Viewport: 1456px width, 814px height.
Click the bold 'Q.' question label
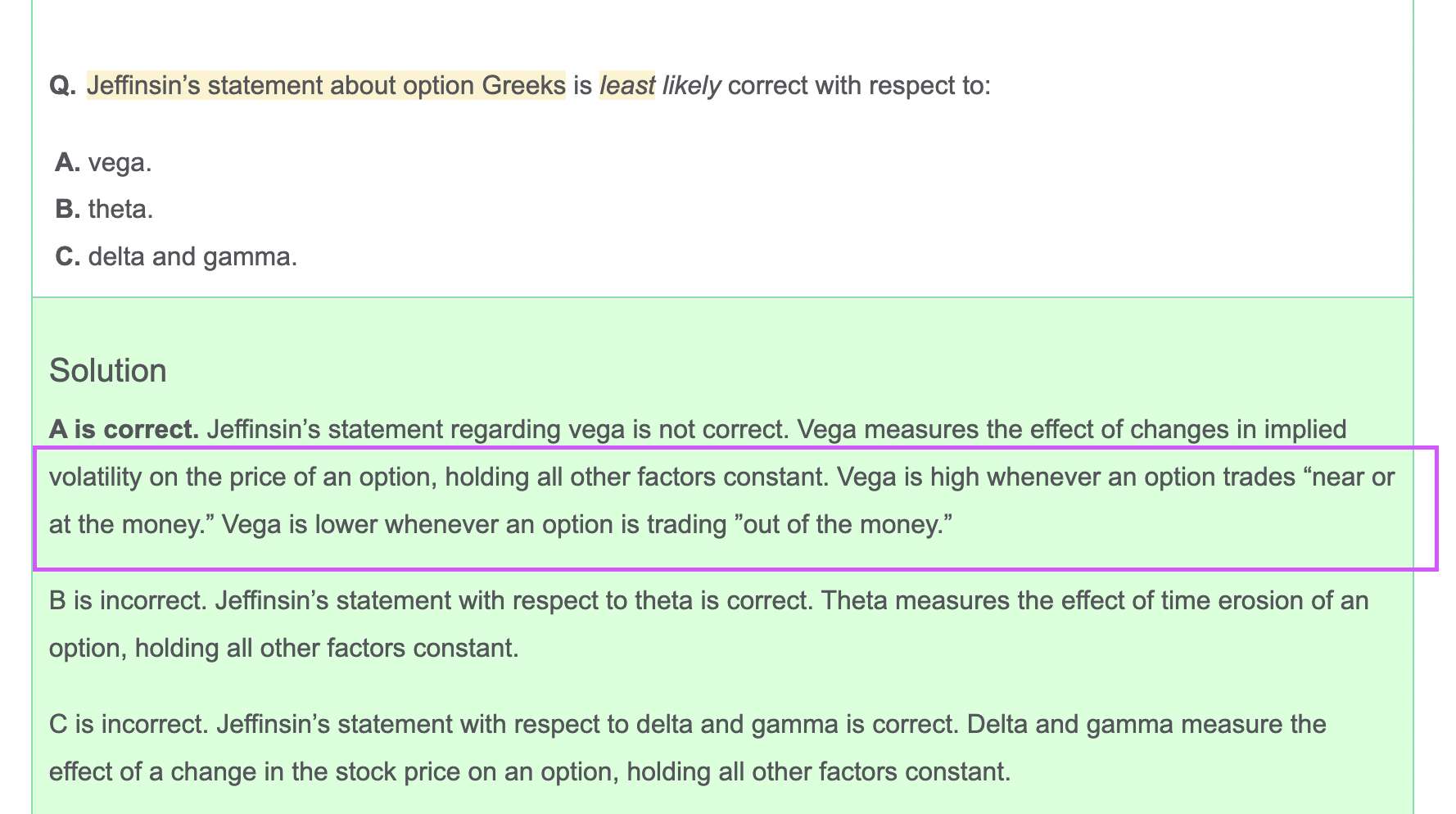tap(63, 86)
